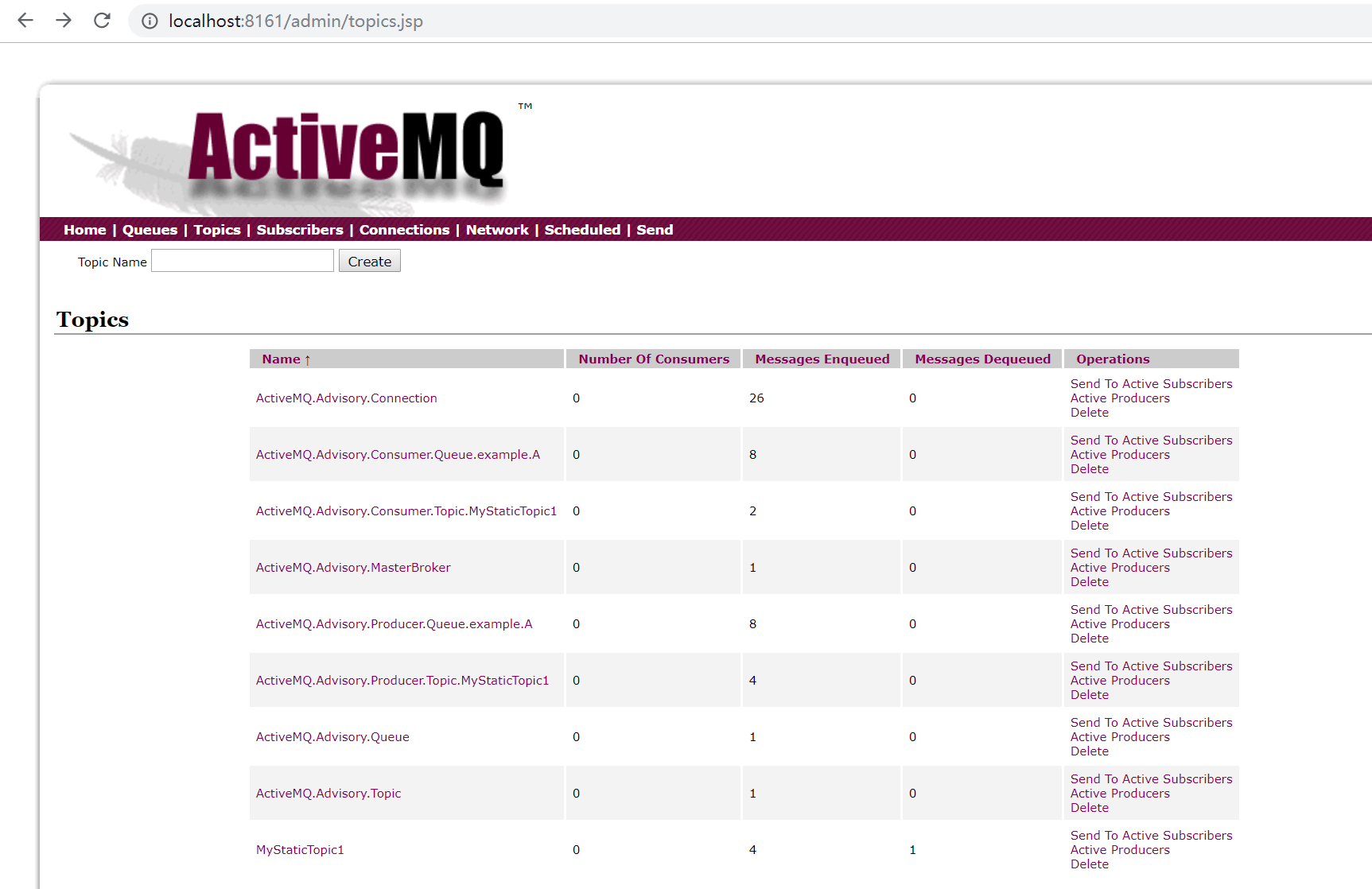Viewport: 1372px width, 889px height.
Task: Open the ActiveMQ.Advisory.Queue topic
Action: coord(332,737)
